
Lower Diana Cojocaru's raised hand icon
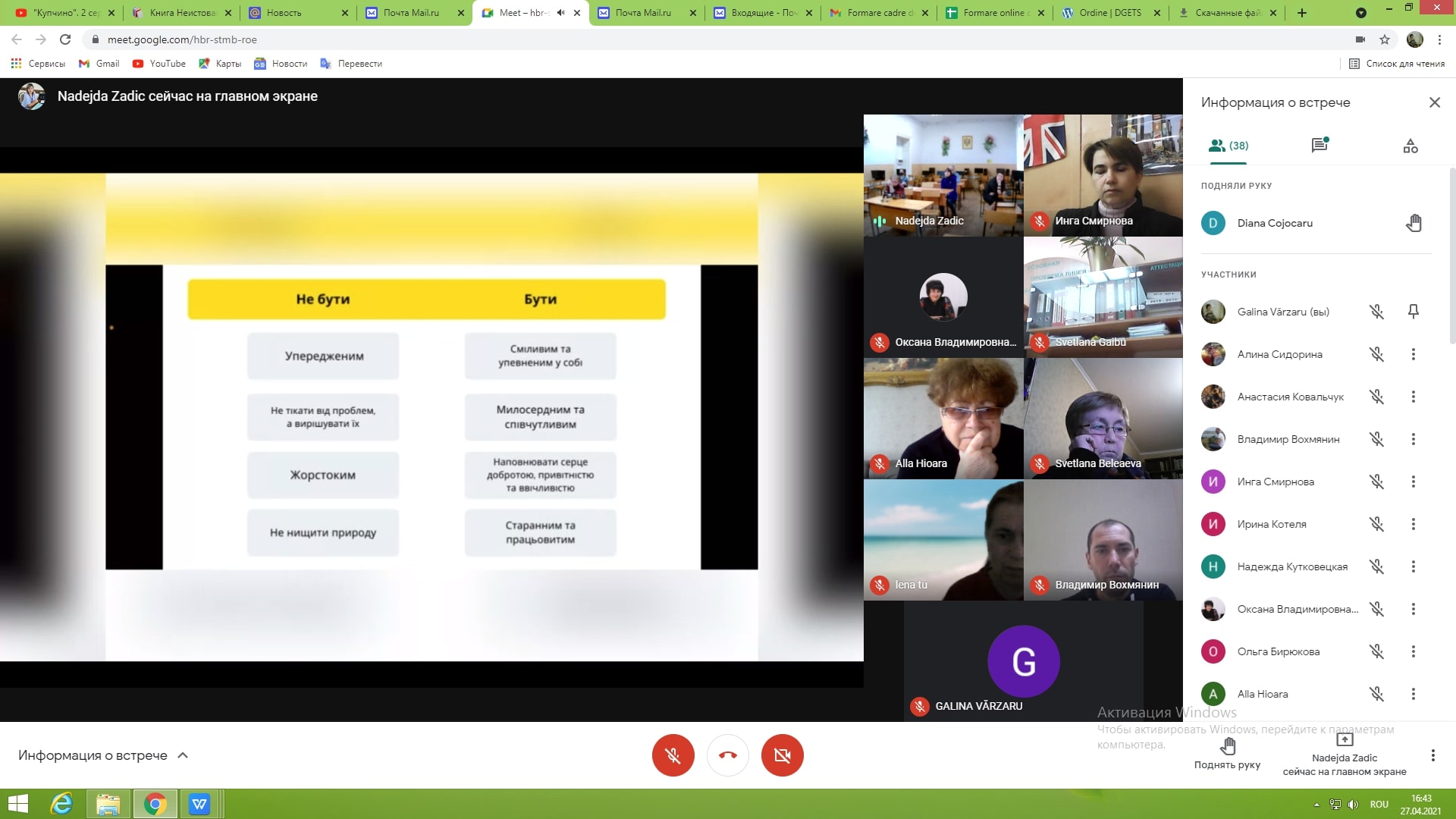(1413, 223)
